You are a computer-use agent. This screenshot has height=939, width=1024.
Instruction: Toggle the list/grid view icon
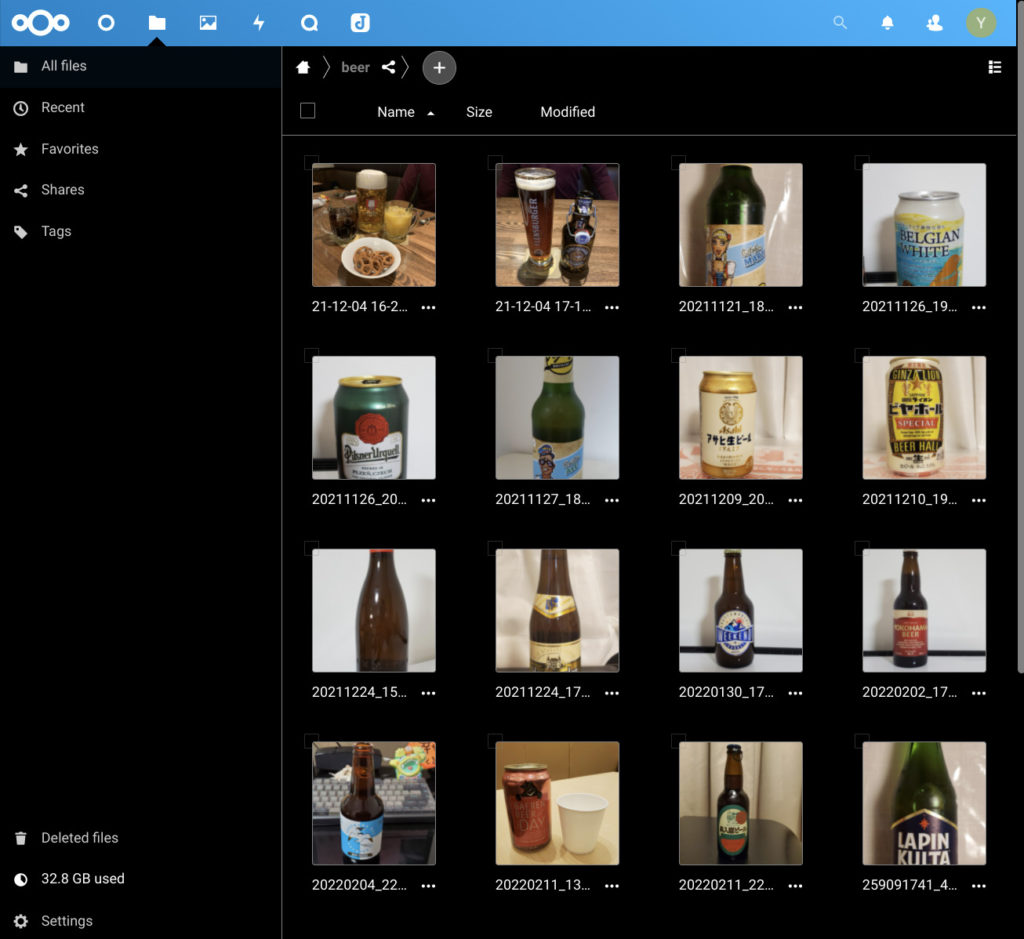(x=995, y=67)
